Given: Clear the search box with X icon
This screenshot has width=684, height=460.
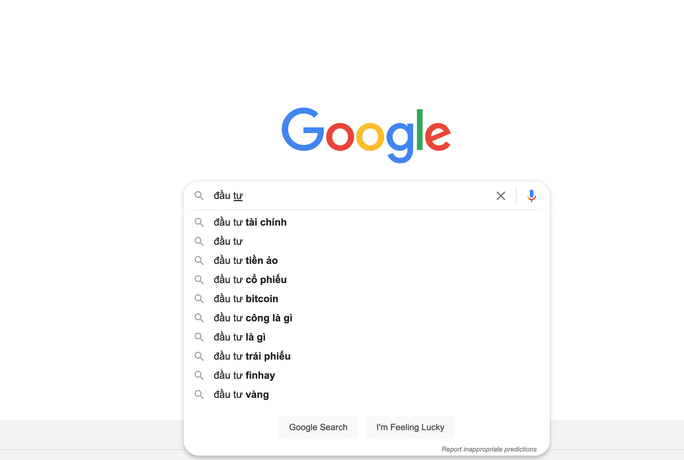Looking at the screenshot, I should pos(501,196).
